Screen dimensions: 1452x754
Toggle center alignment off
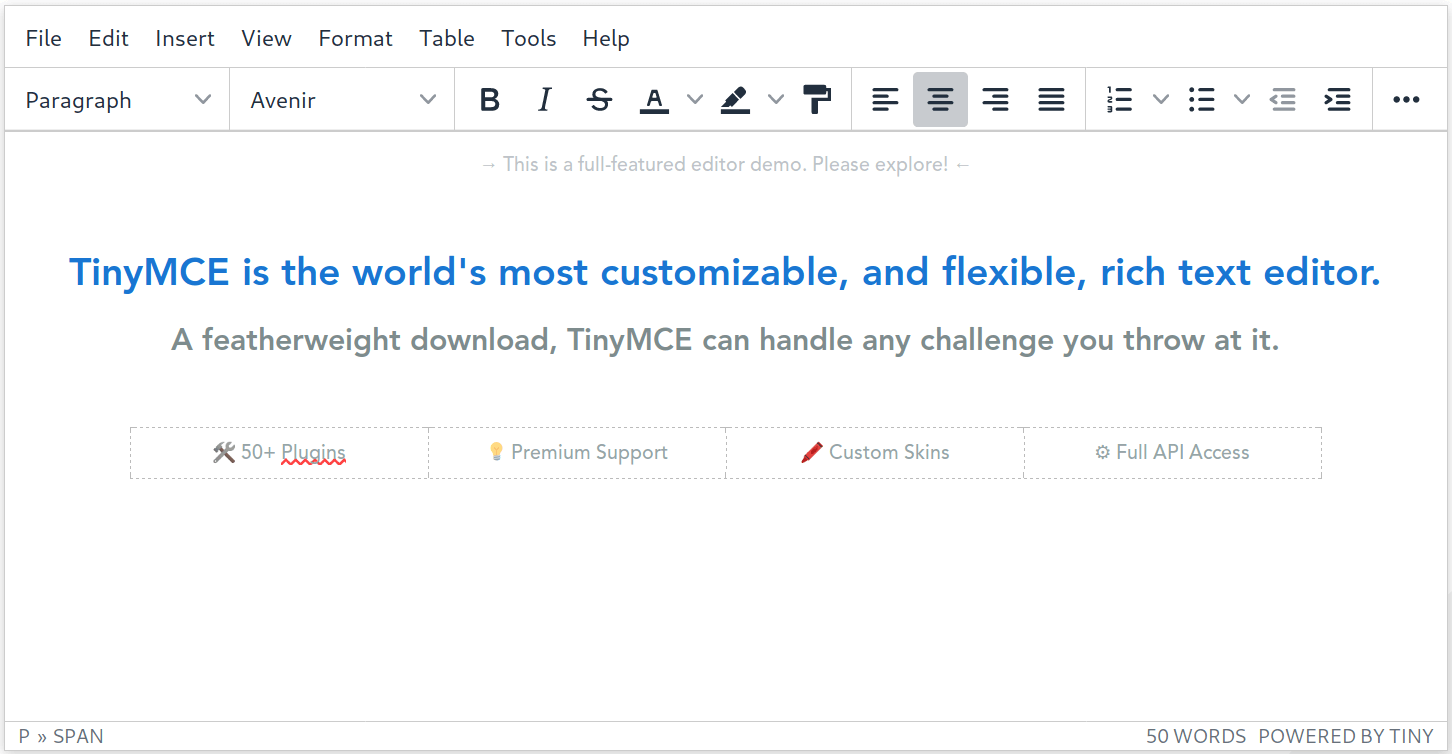(940, 99)
